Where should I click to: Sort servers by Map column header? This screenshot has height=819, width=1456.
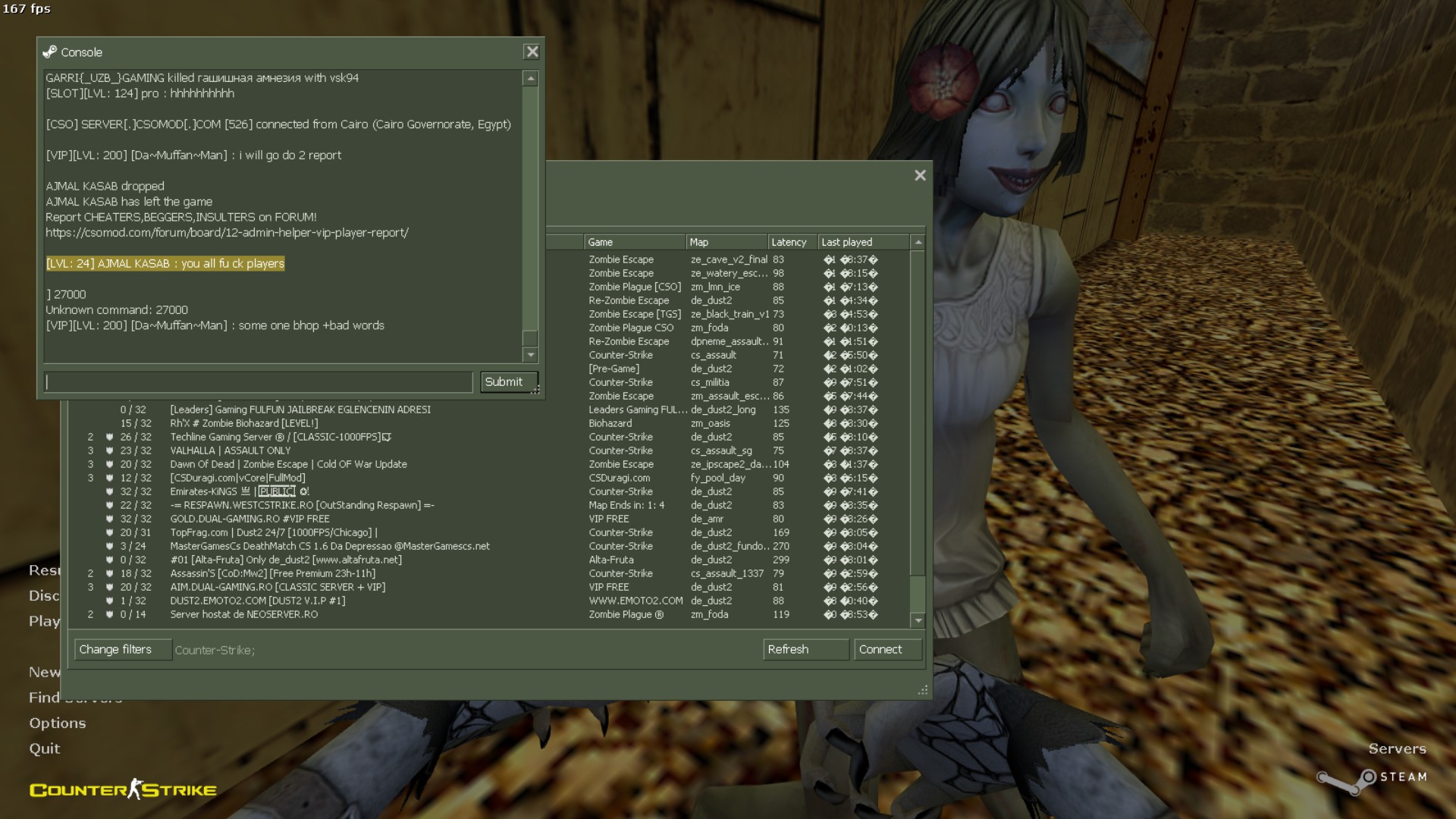click(x=724, y=242)
